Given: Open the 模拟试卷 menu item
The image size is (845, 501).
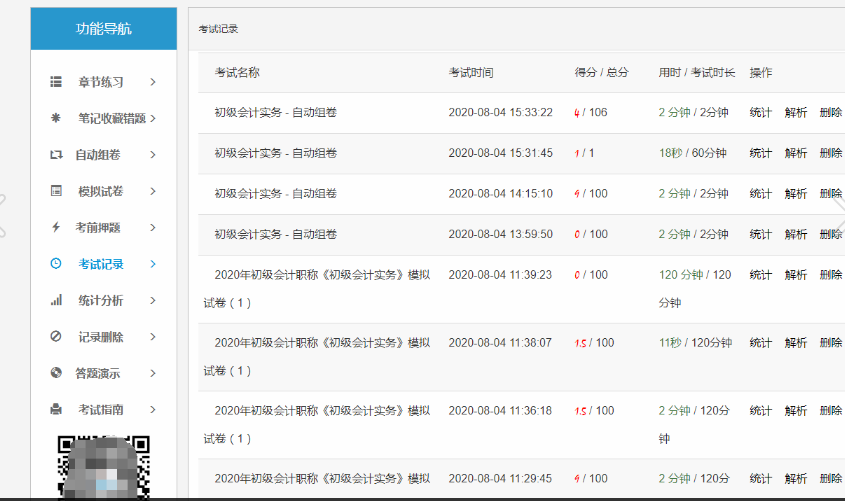Looking at the screenshot, I should point(98,191).
